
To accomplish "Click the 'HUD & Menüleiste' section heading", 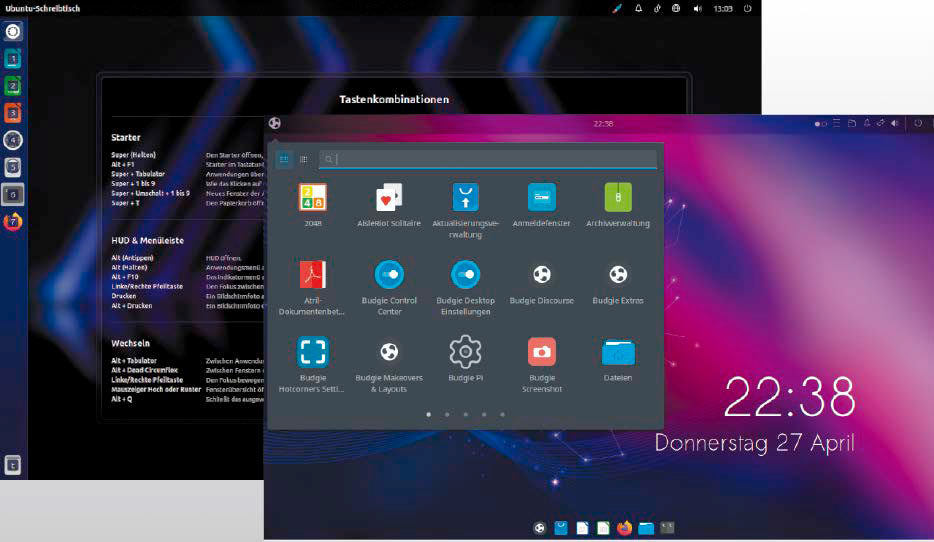I will pos(147,241).
